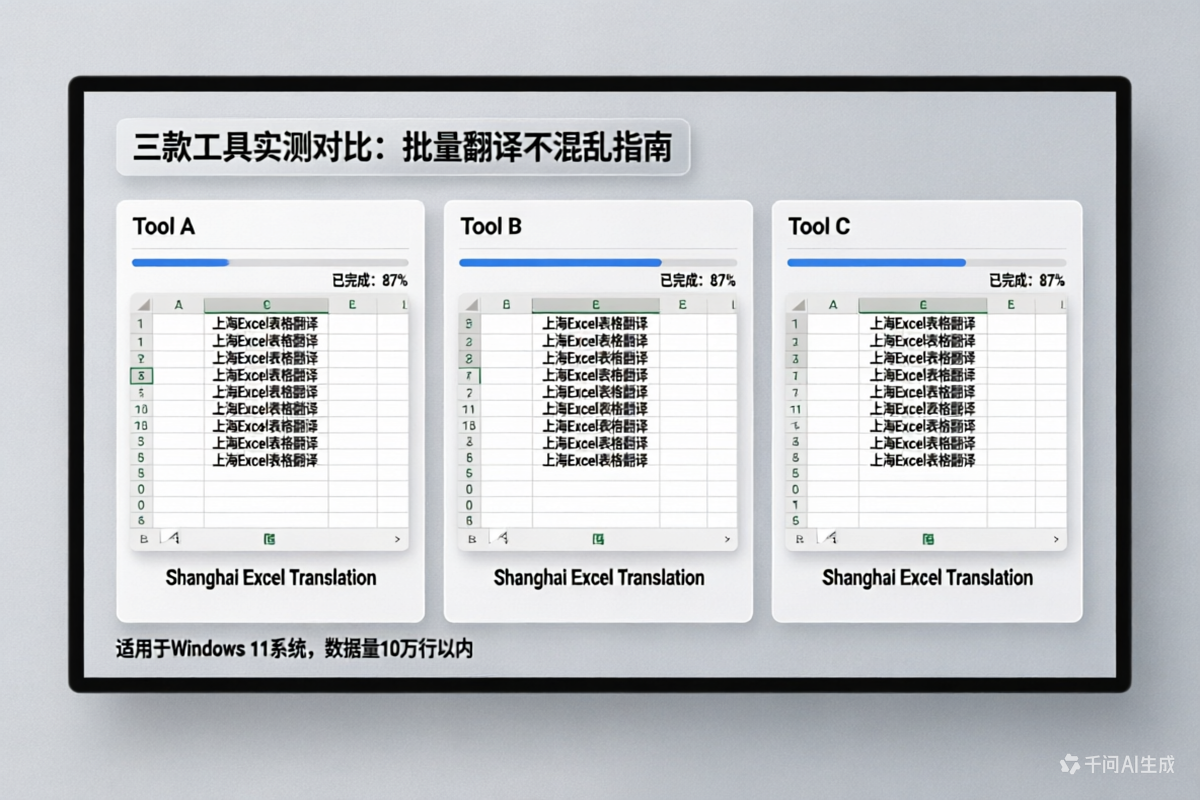Click Tool A's select-all corner triangle
Image resolution: width=1200 pixels, height=800 pixels.
143,305
